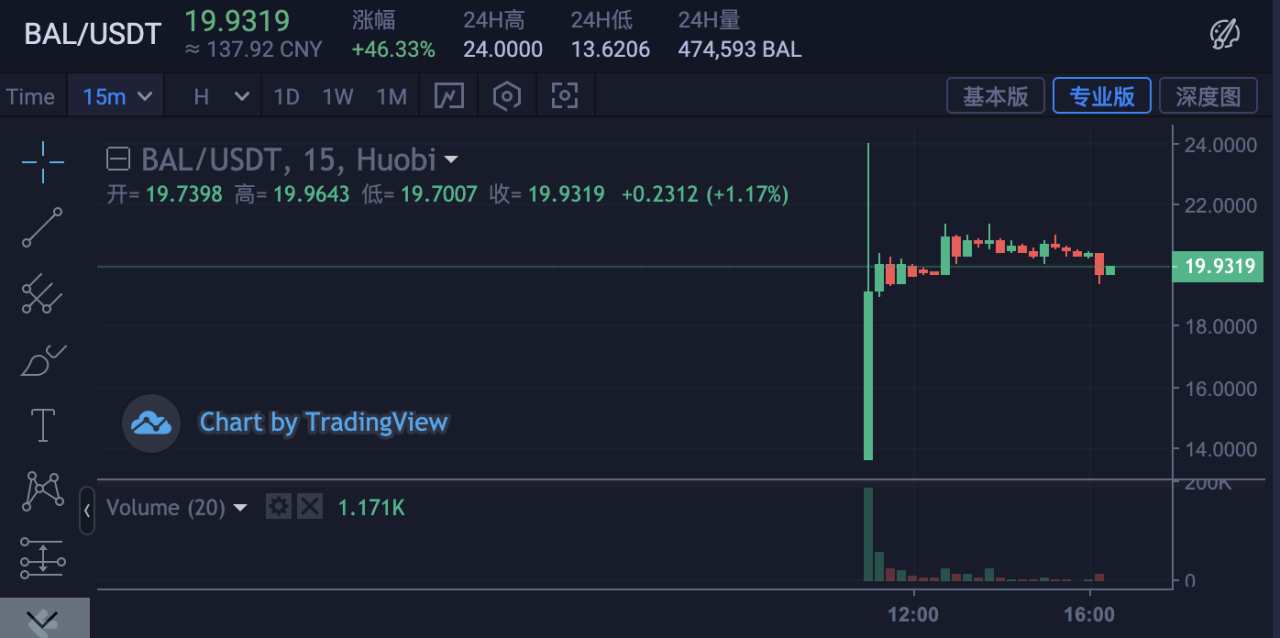Select the 1D timeframe button

pos(287,96)
